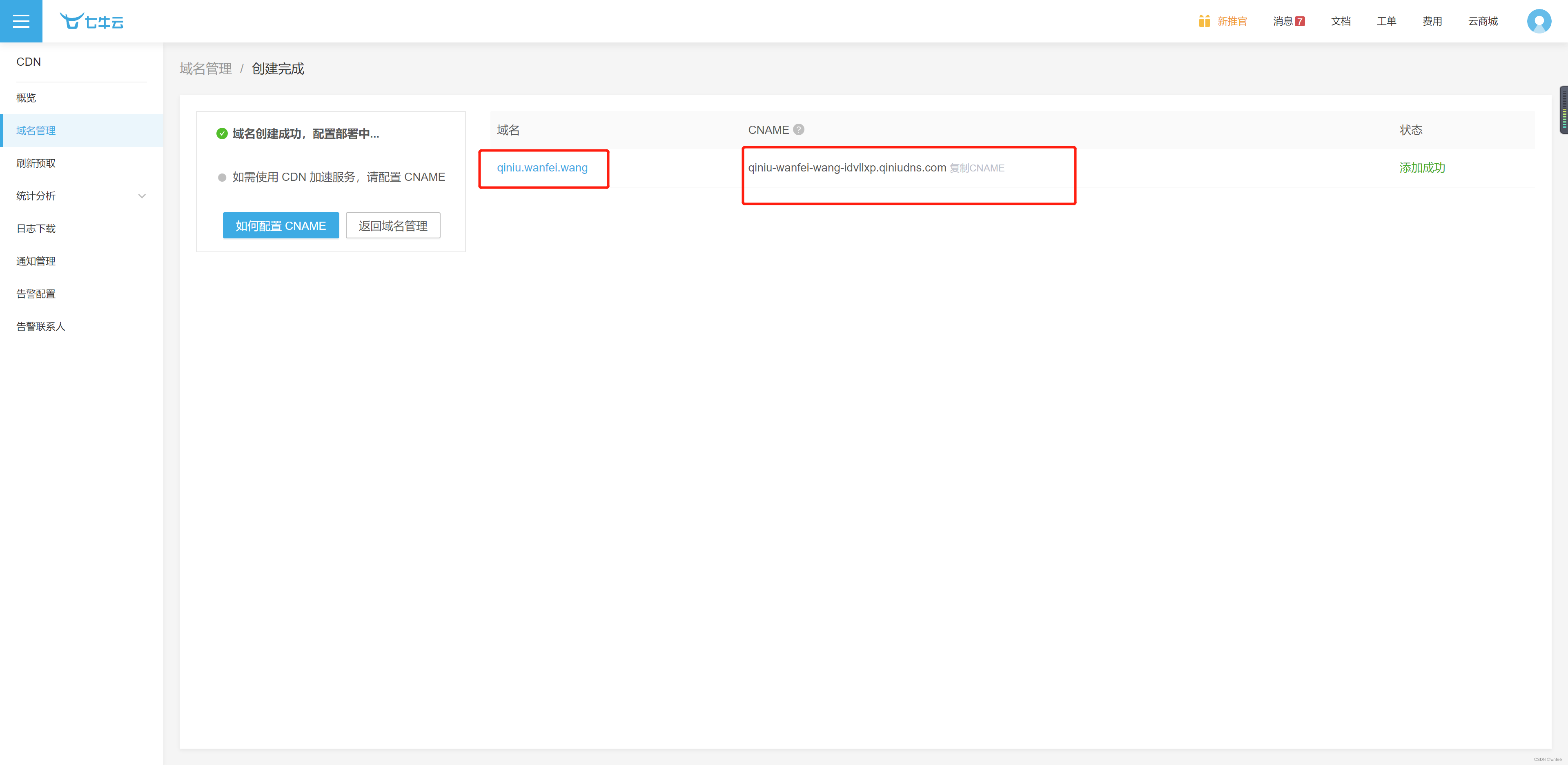
Task: Expand the 统计分析 sidebar submenu arrow
Action: click(142, 196)
